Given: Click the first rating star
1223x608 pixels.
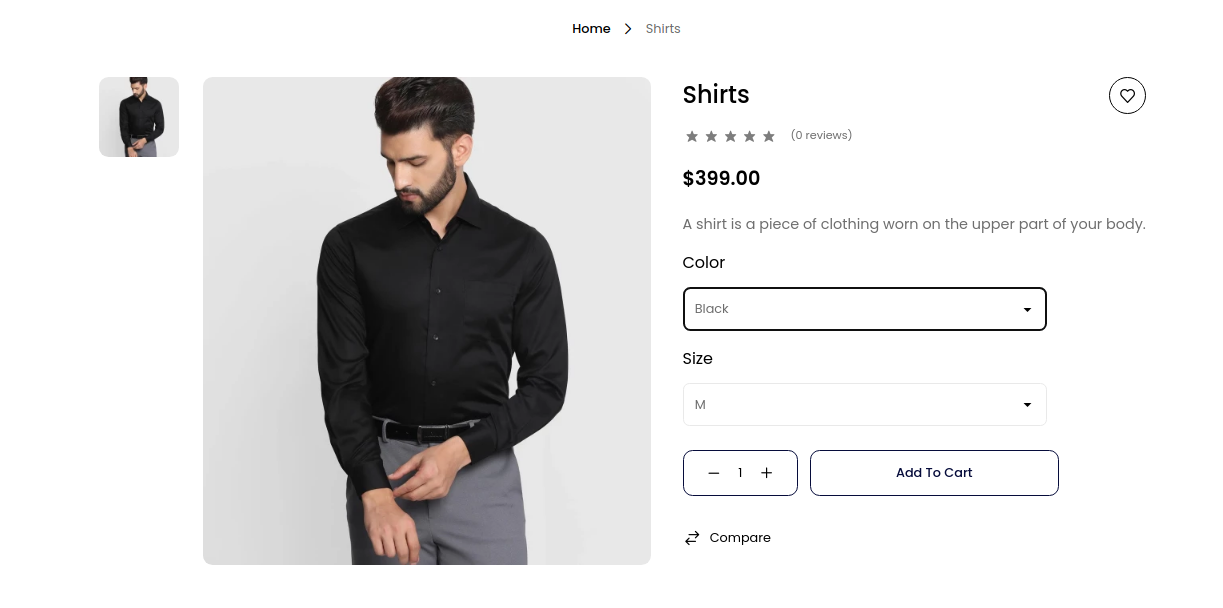Looking at the screenshot, I should [x=692, y=136].
